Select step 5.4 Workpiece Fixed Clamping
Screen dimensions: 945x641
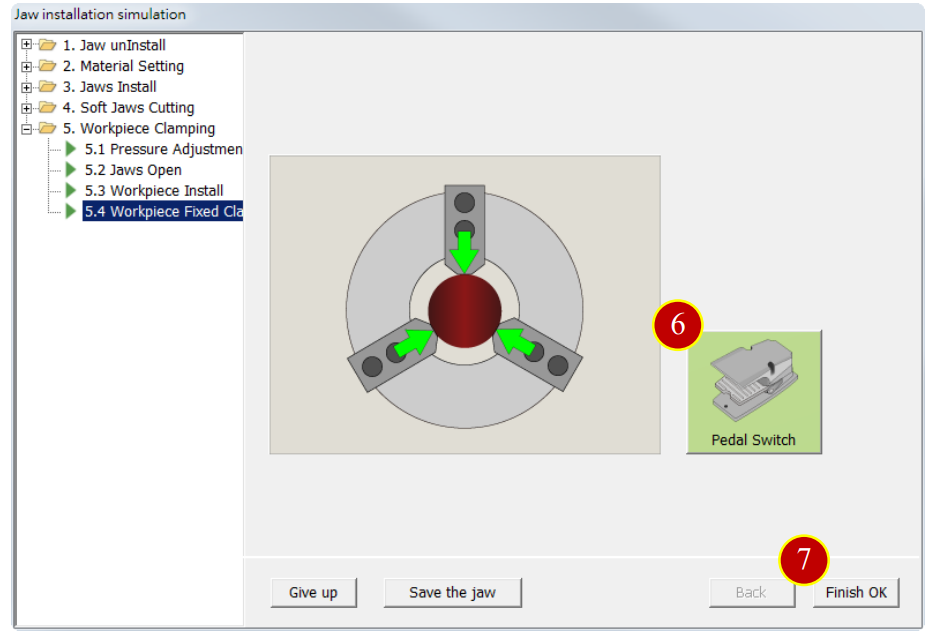[163, 211]
